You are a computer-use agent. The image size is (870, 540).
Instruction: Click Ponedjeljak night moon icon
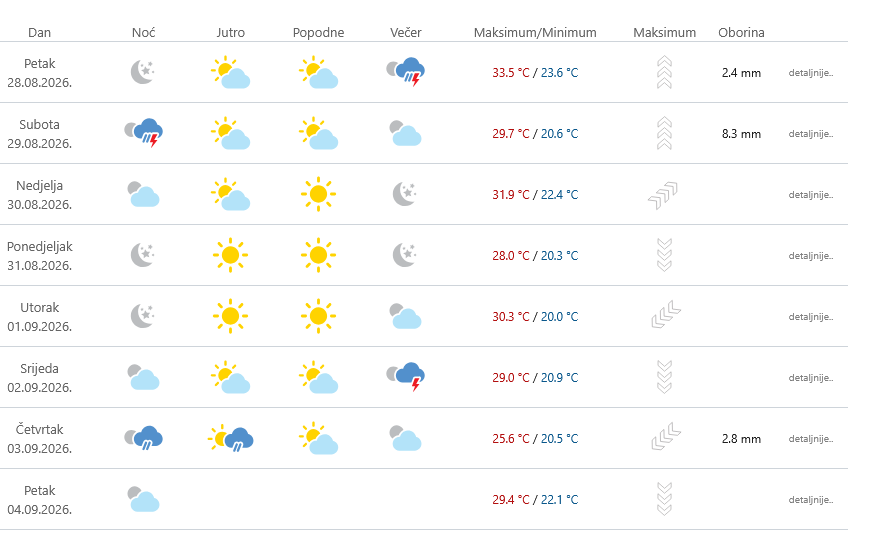143,255
